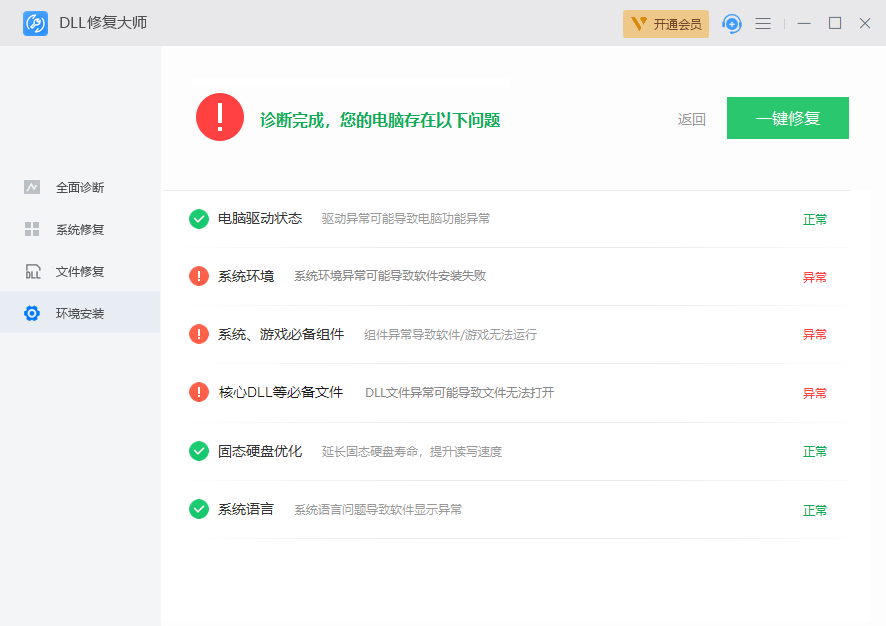Click the DLL修复大师 app logo icon

tap(36, 23)
